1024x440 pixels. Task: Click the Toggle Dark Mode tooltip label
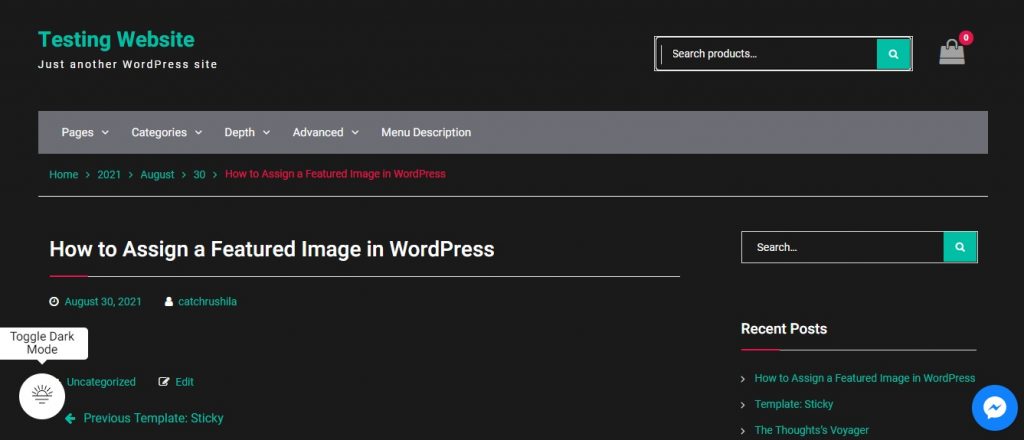point(42,343)
